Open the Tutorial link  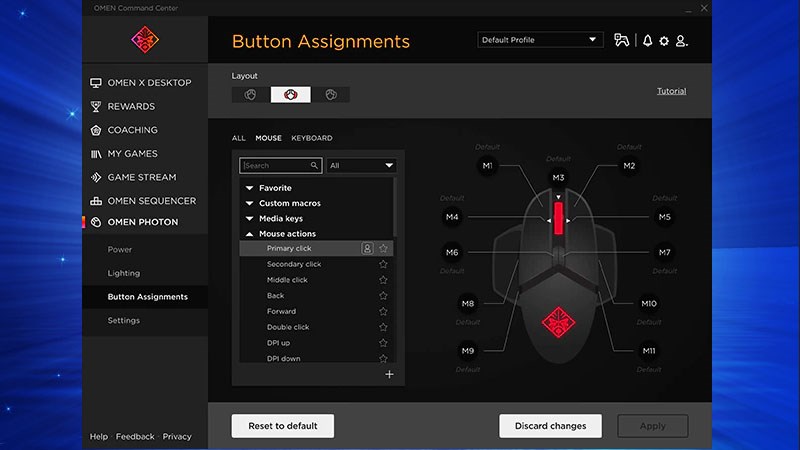click(x=671, y=91)
